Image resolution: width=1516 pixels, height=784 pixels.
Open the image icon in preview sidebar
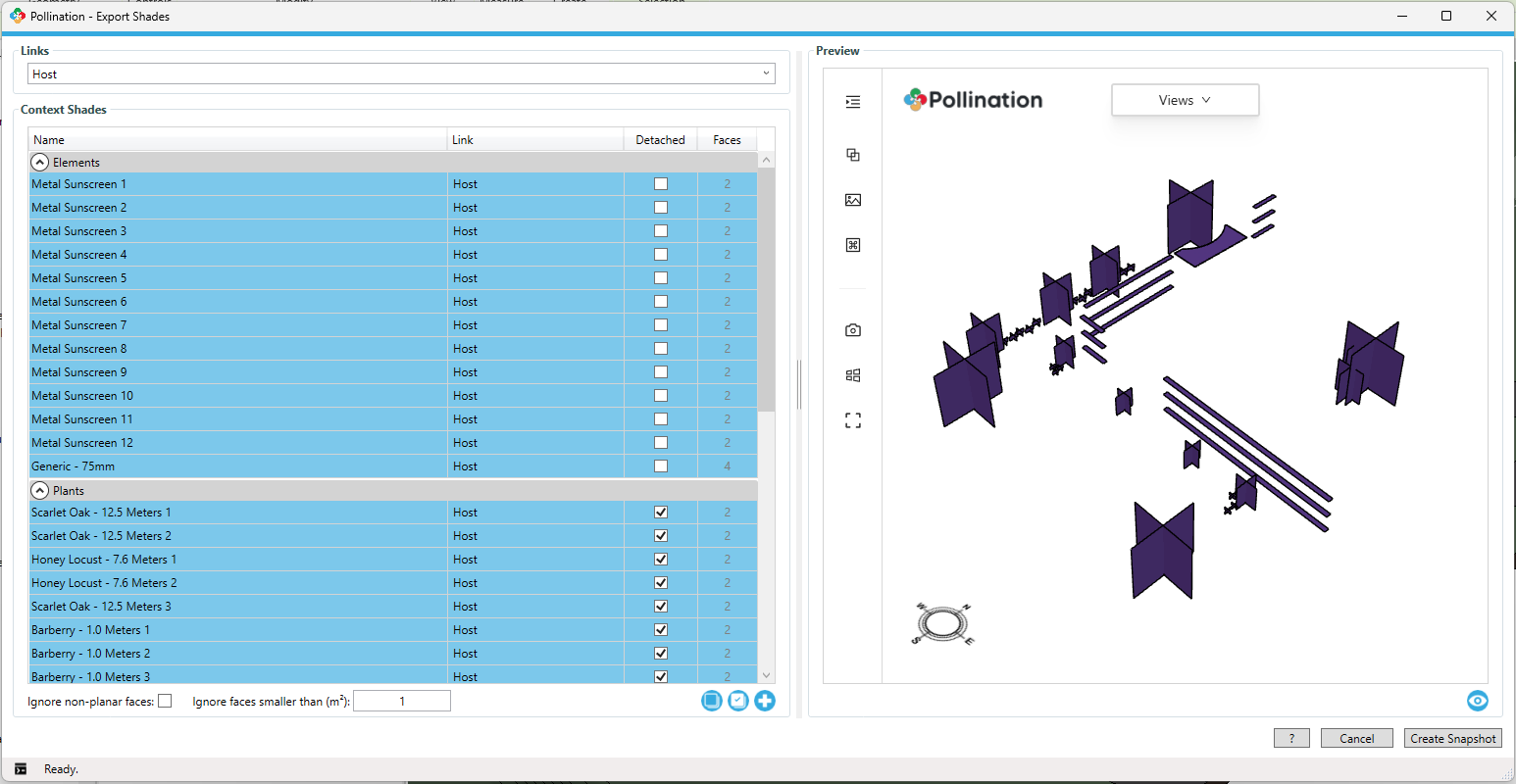(853, 200)
